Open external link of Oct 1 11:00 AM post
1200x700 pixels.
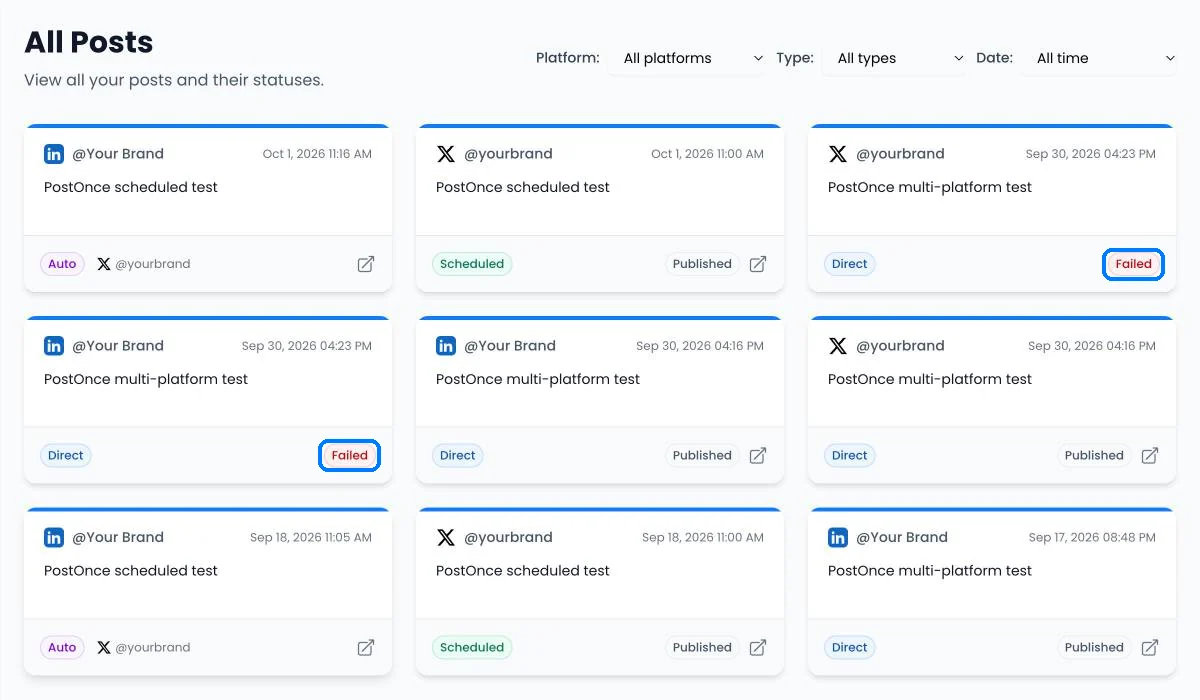coord(758,264)
